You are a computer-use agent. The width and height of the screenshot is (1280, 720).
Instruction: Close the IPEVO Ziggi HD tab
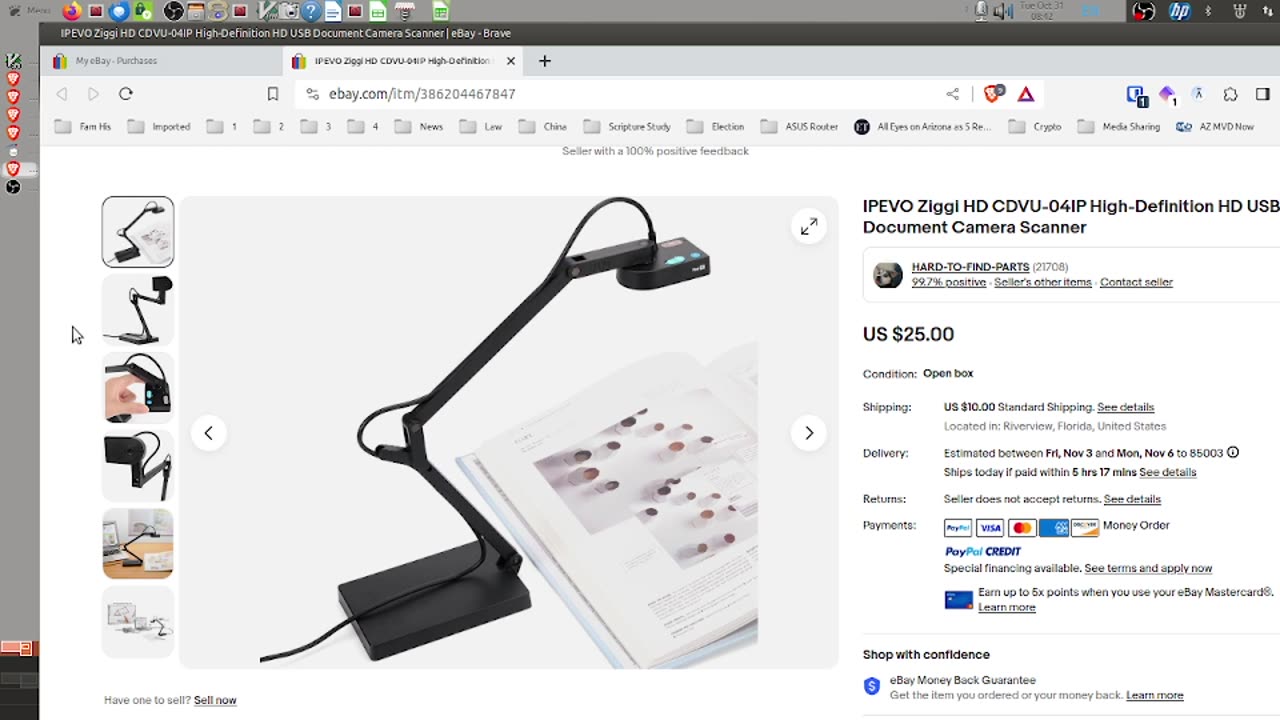click(x=511, y=61)
